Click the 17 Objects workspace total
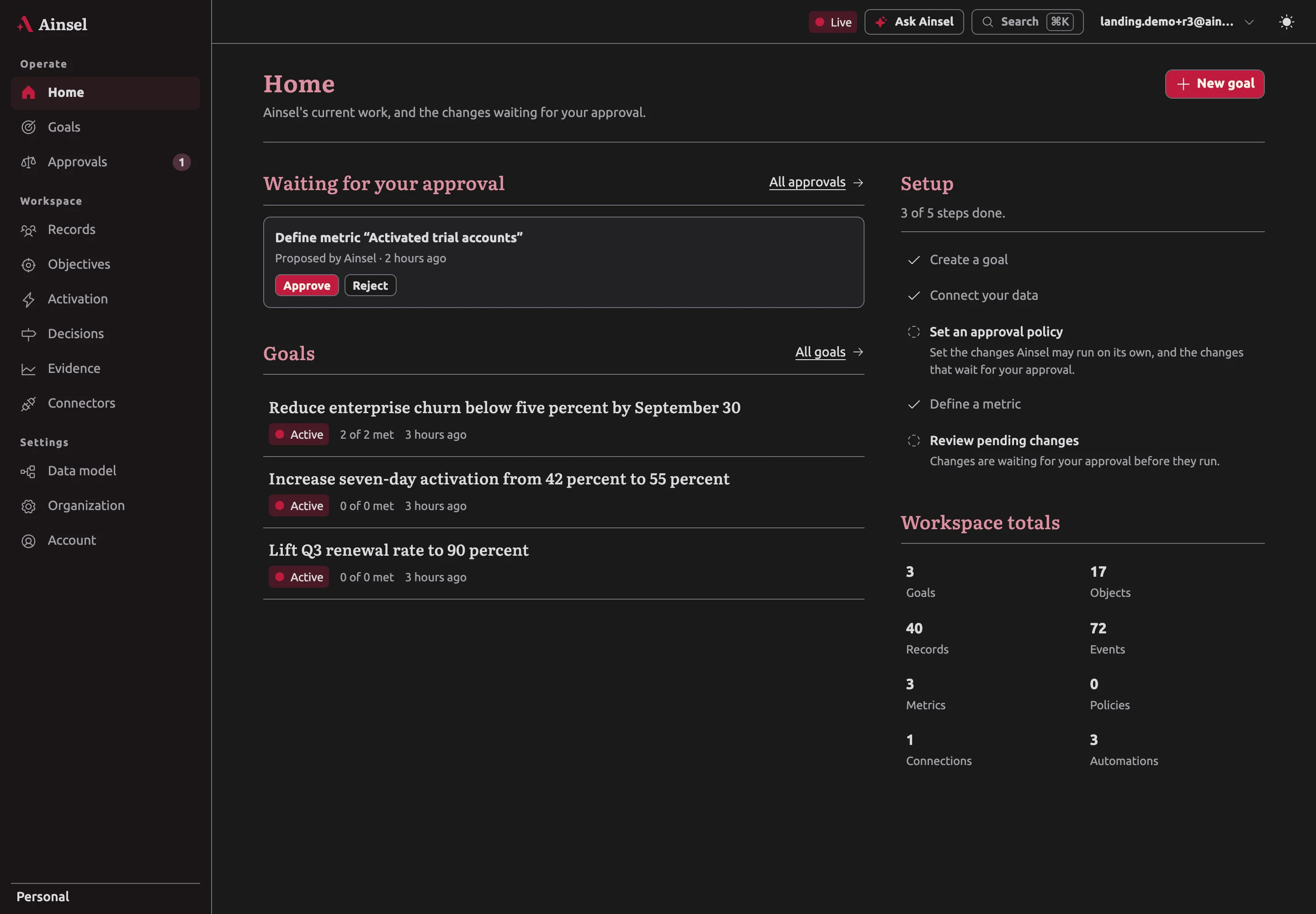 coord(1110,581)
